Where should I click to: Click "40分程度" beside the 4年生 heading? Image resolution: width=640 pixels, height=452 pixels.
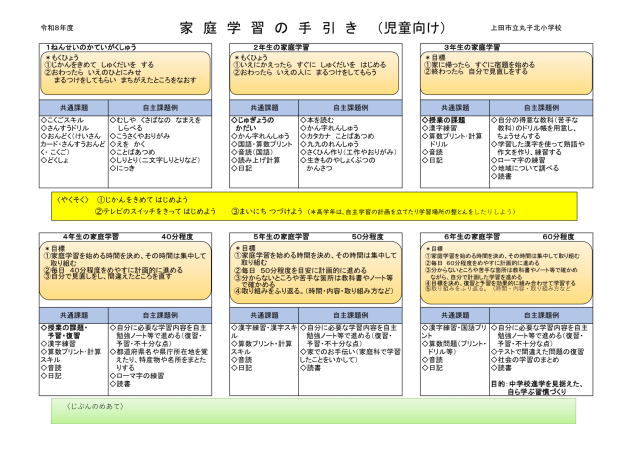pyautogui.click(x=177, y=237)
